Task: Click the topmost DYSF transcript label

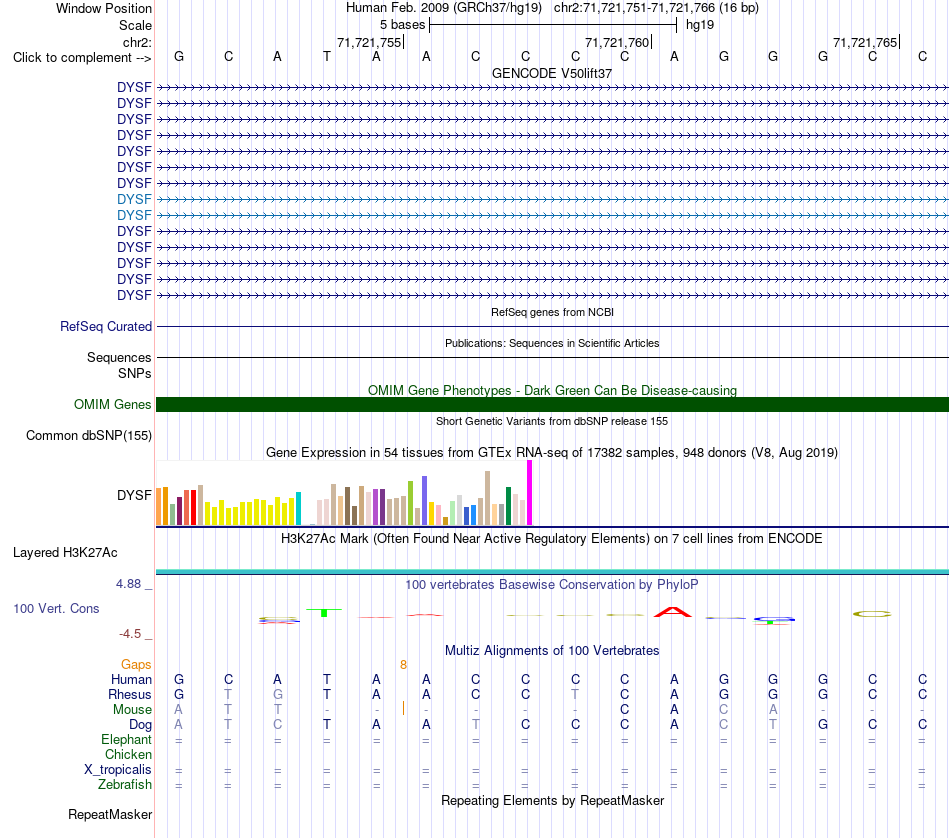Action: point(134,87)
